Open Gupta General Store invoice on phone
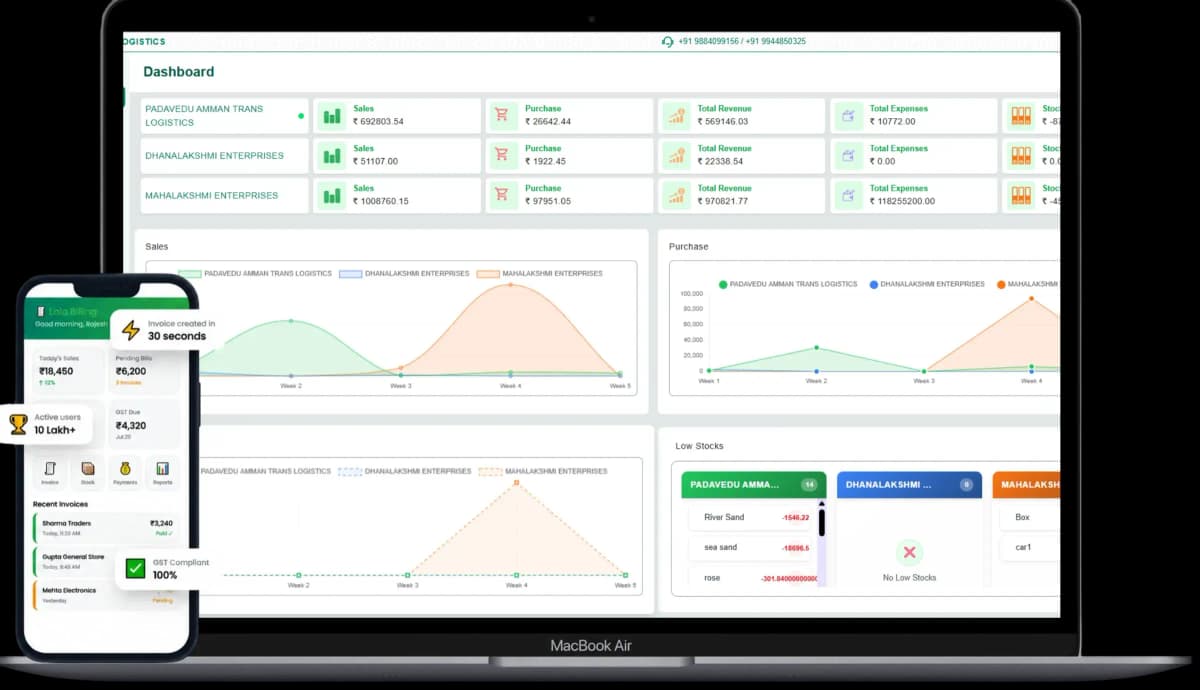This screenshot has width=1200, height=690. (x=107, y=561)
